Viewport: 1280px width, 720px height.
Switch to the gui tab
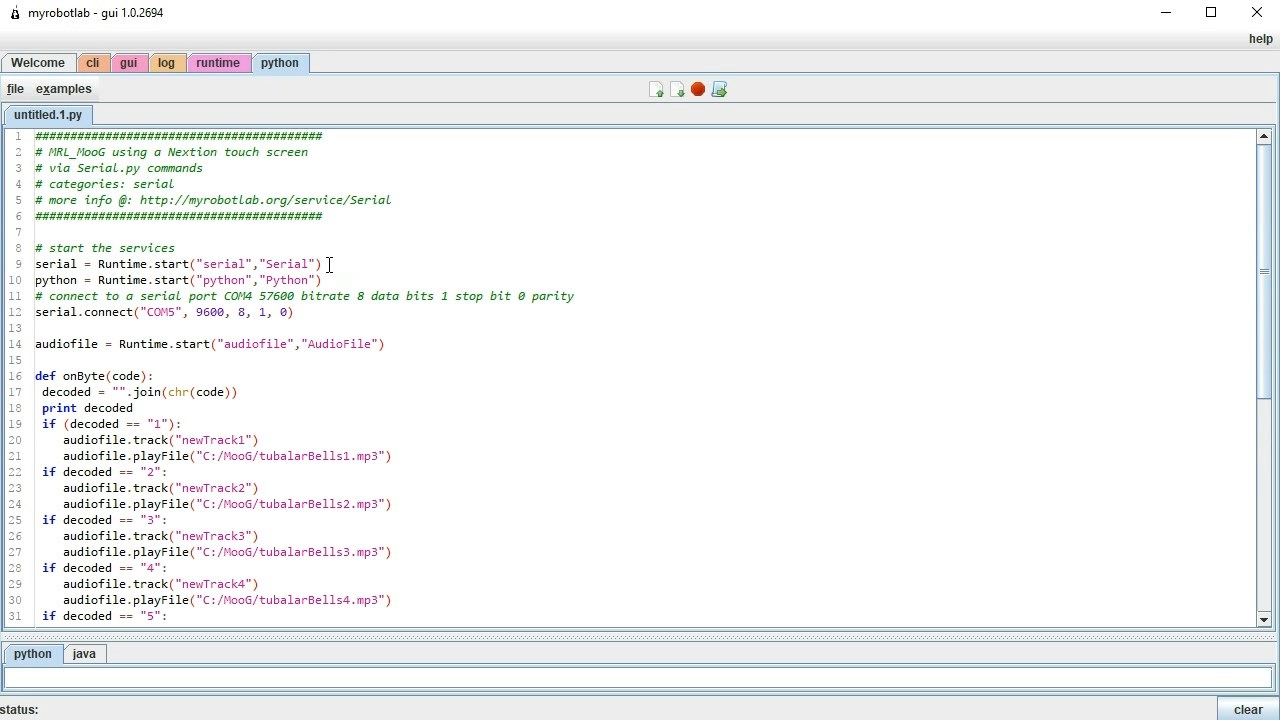(129, 63)
